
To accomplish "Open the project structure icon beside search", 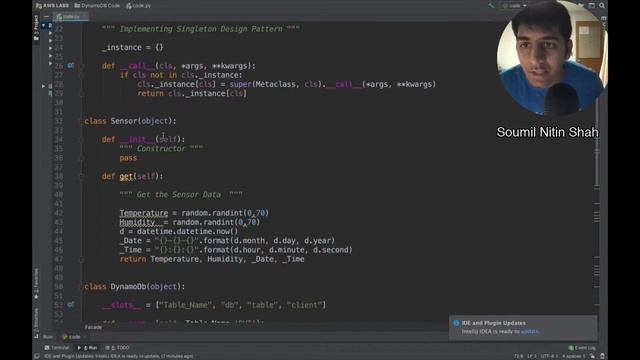I will coord(591,5).
